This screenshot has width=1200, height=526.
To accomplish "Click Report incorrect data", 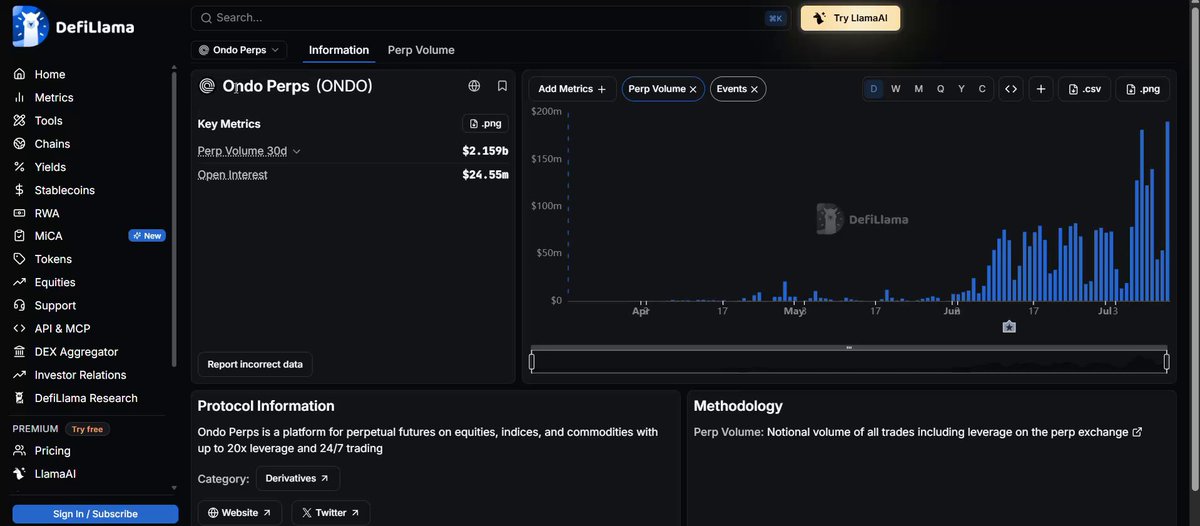I will click(255, 364).
